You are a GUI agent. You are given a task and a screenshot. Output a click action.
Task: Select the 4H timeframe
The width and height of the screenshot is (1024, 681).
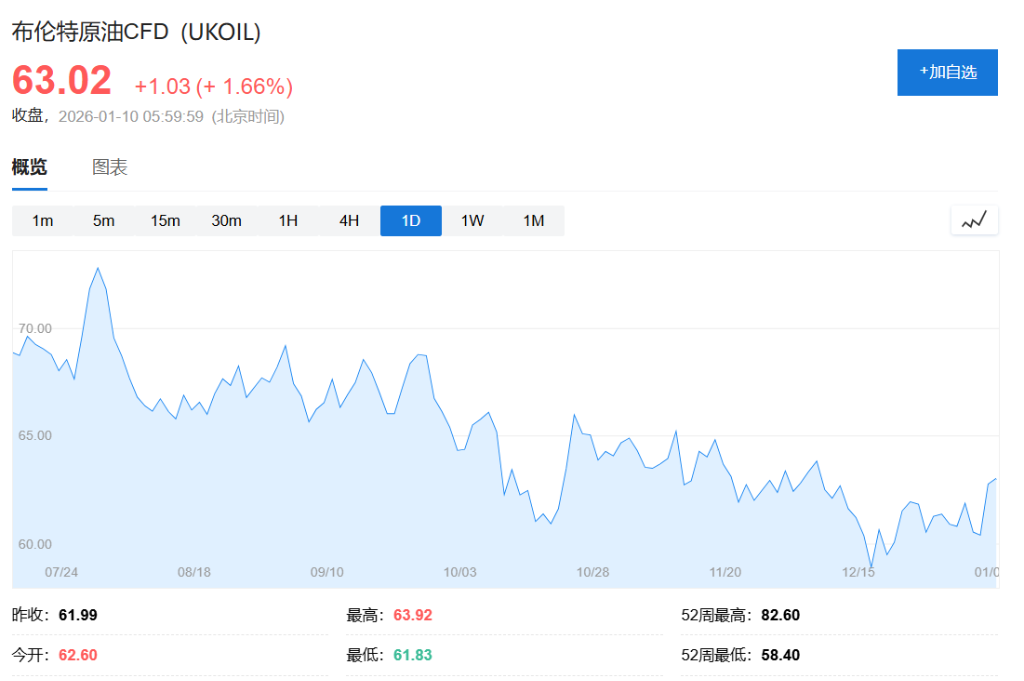[348, 220]
